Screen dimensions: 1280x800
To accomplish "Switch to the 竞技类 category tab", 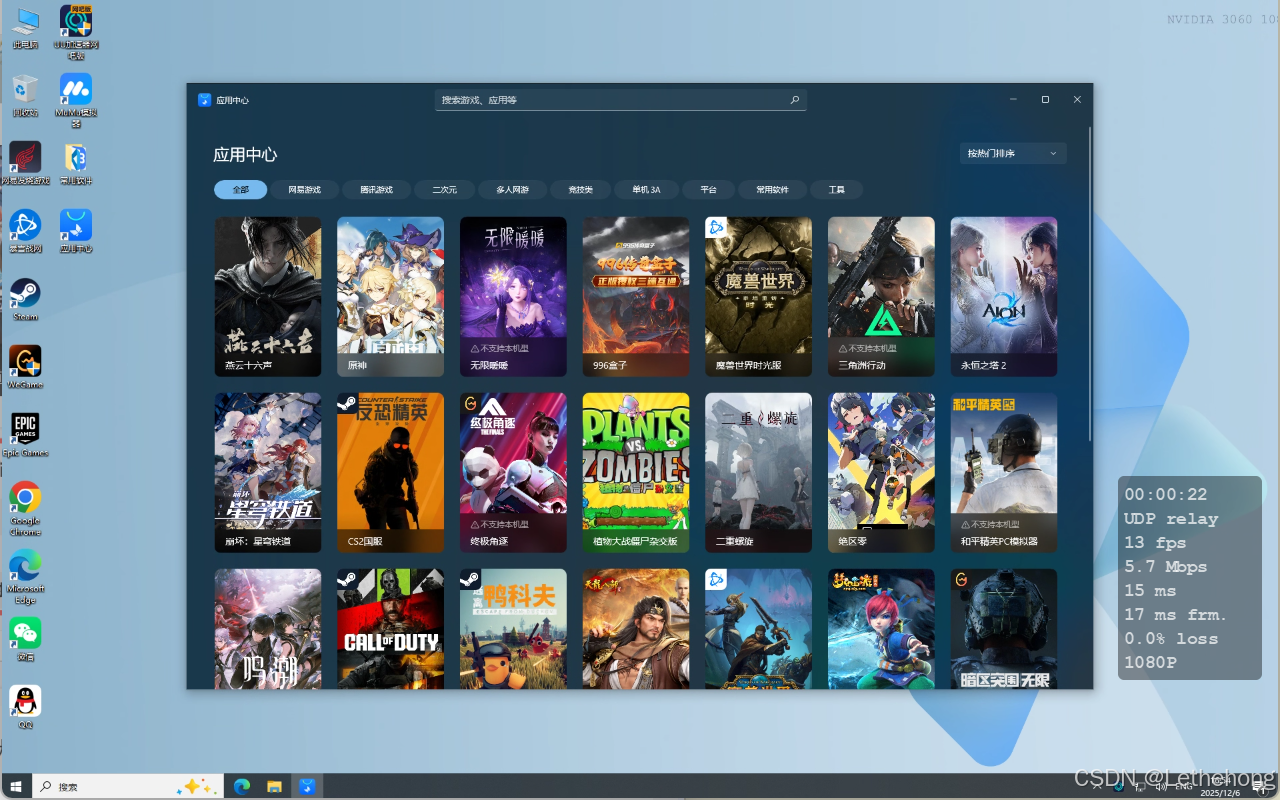I will [x=580, y=190].
